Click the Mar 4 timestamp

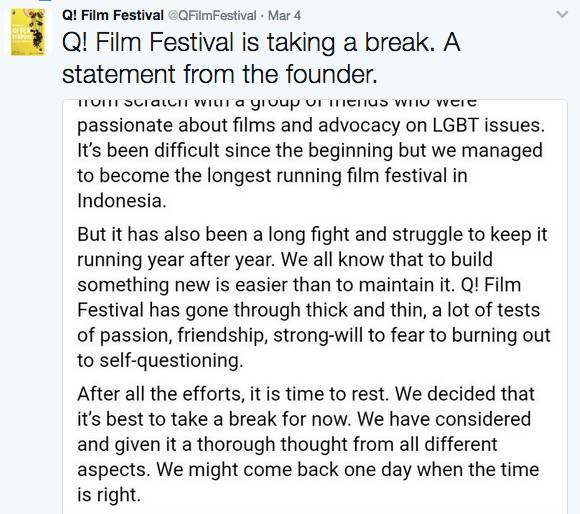pos(284,16)
